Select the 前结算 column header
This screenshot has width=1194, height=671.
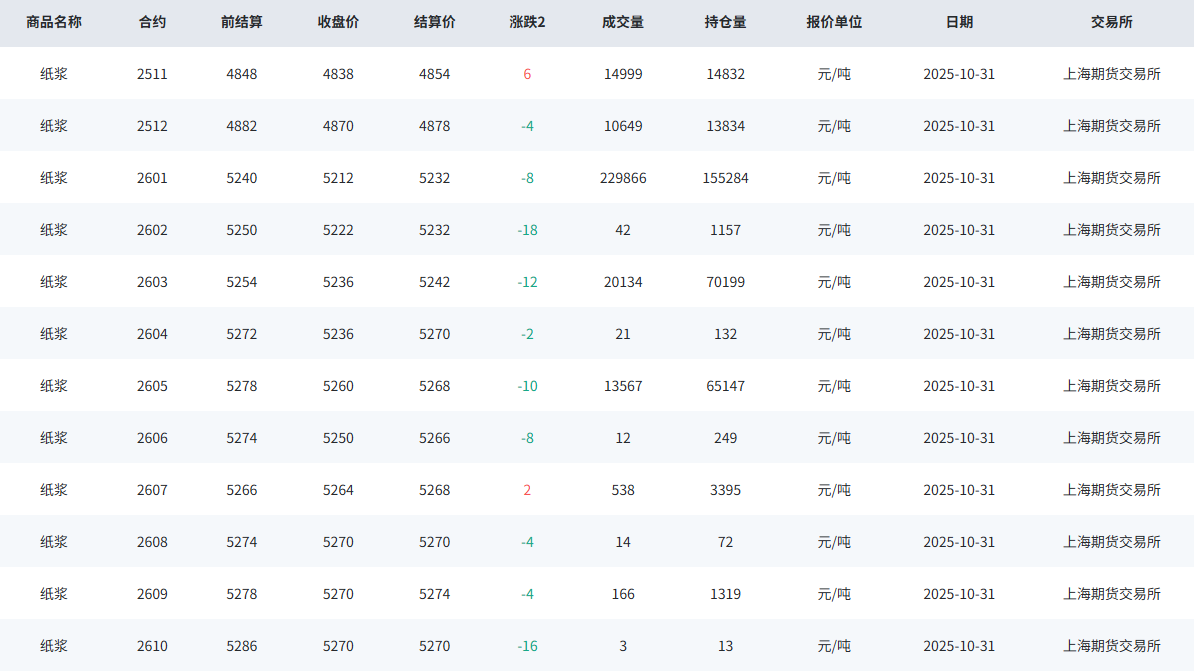click(241, 22)
